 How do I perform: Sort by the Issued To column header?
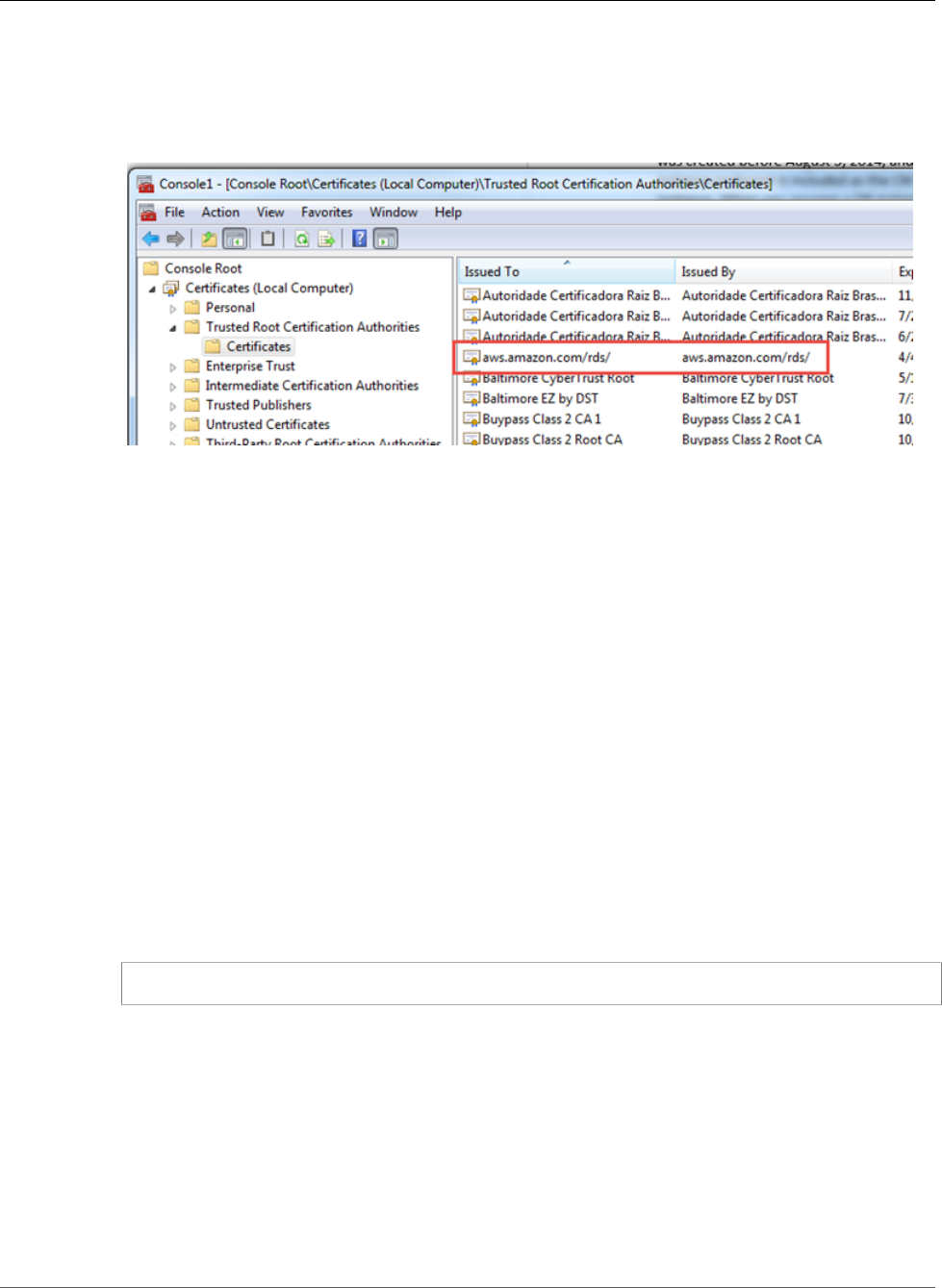coord(567,271)
